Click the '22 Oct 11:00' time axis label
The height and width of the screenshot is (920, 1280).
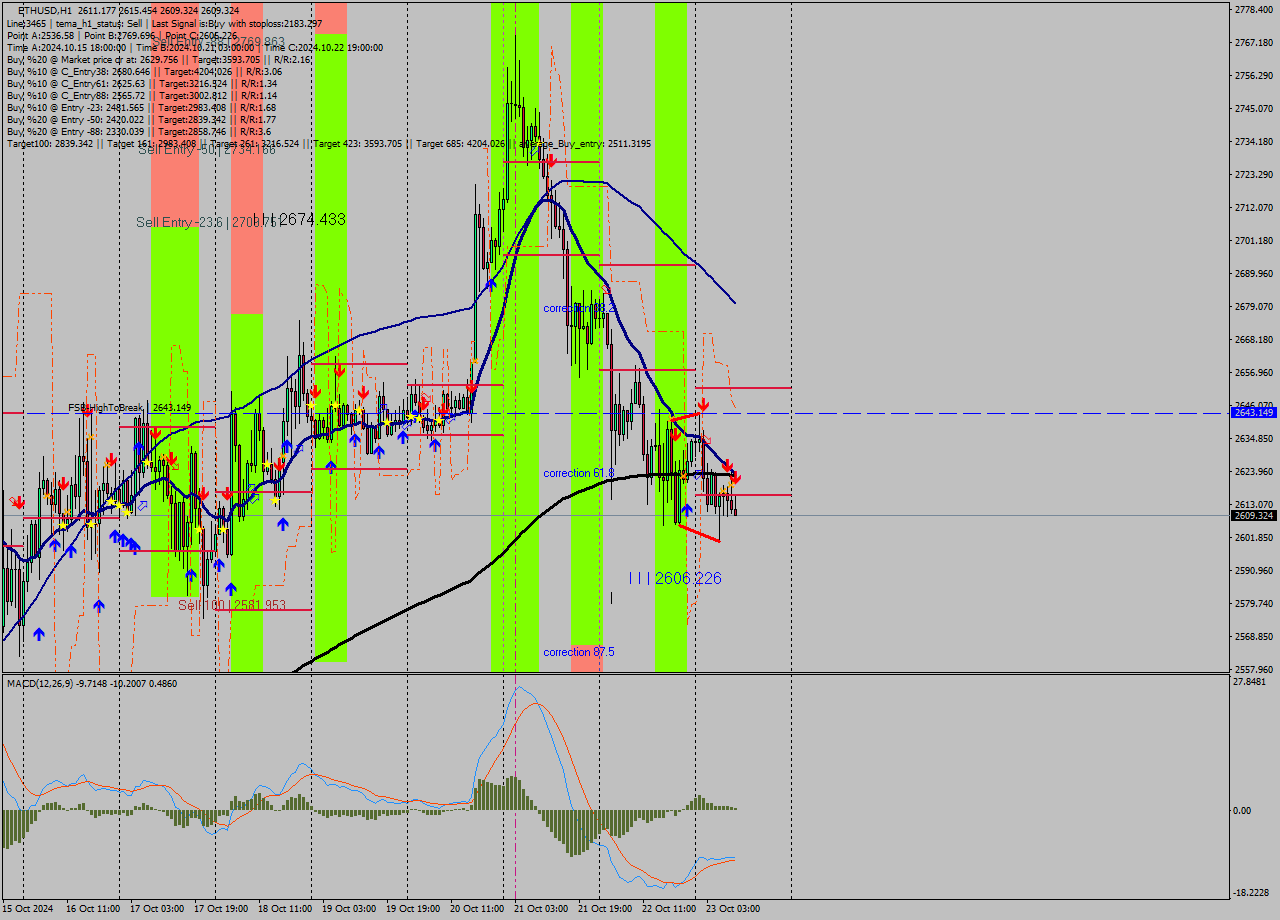pos(668,909)
